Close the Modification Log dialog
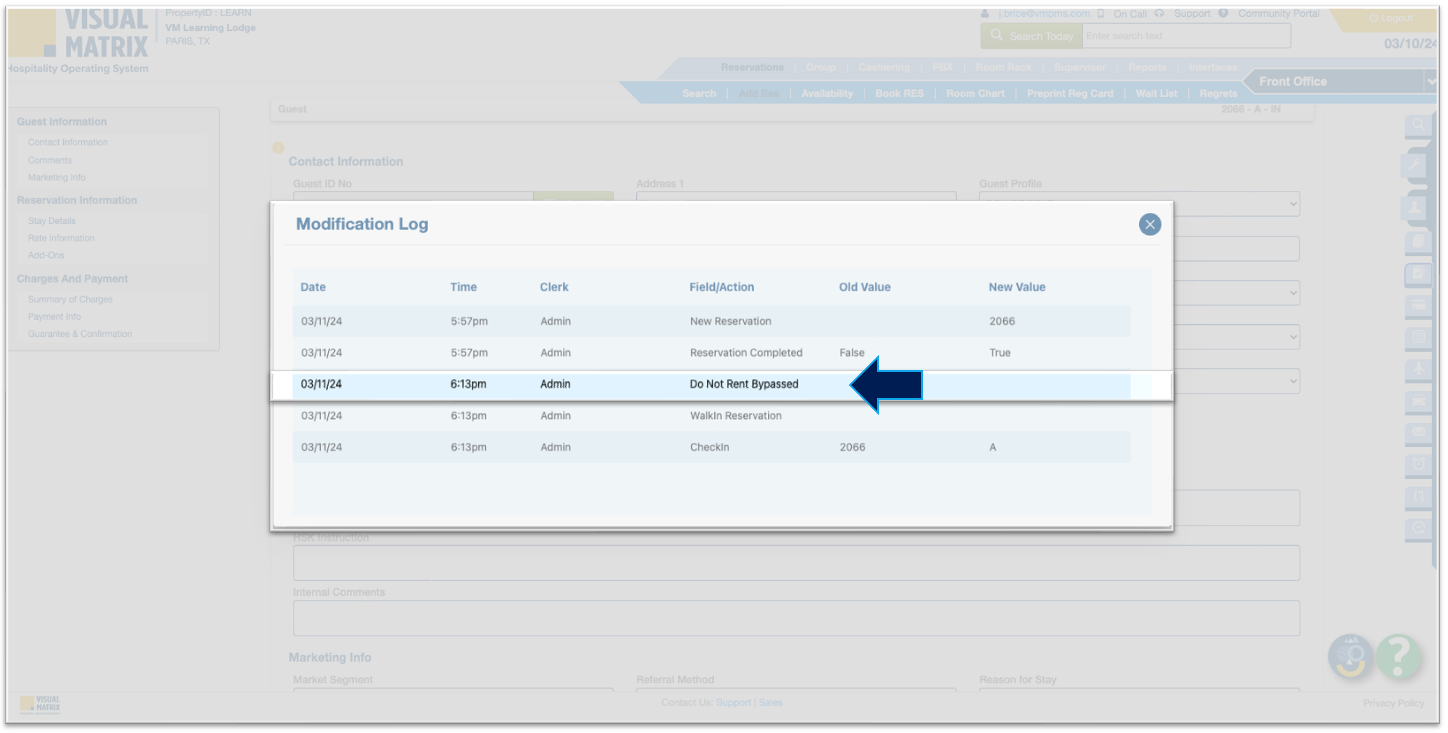The width and height of the screenshot is (1448, 733). [1149, 225]
